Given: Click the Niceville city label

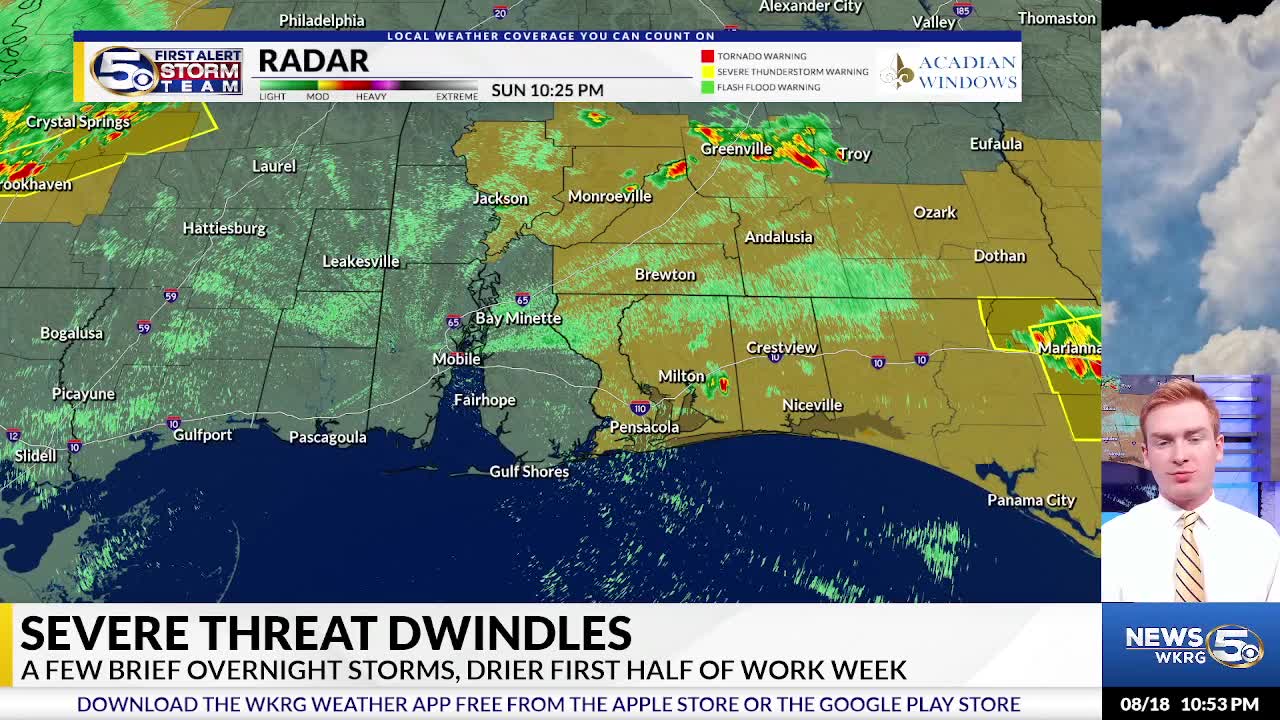Looking at the screenshot, I should [812, 405].
